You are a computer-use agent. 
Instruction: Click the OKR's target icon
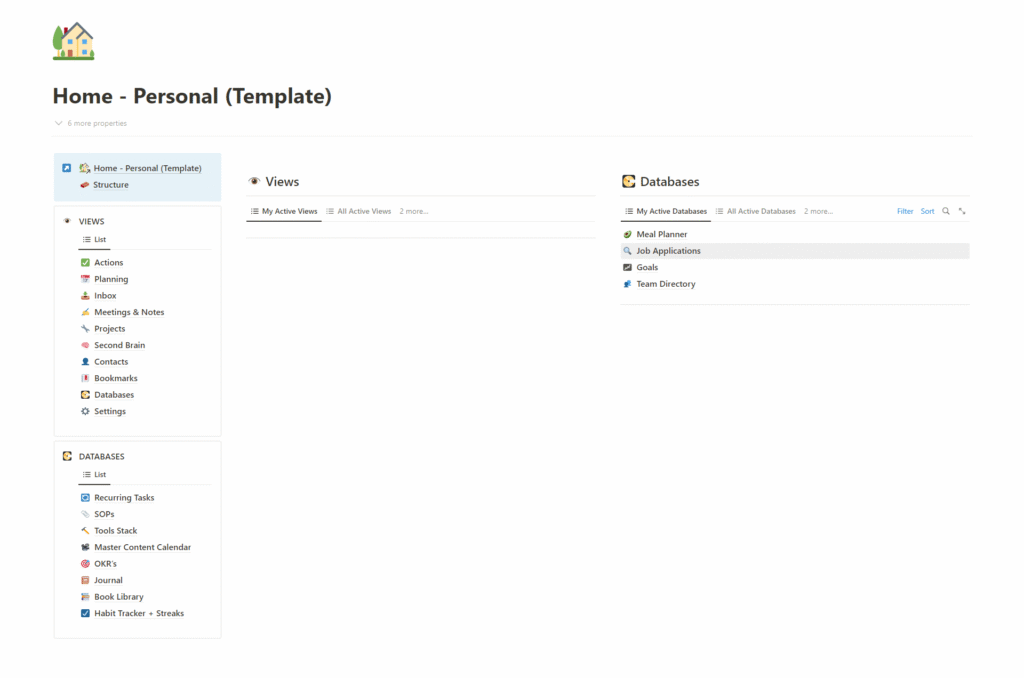(x=85, y=564)
